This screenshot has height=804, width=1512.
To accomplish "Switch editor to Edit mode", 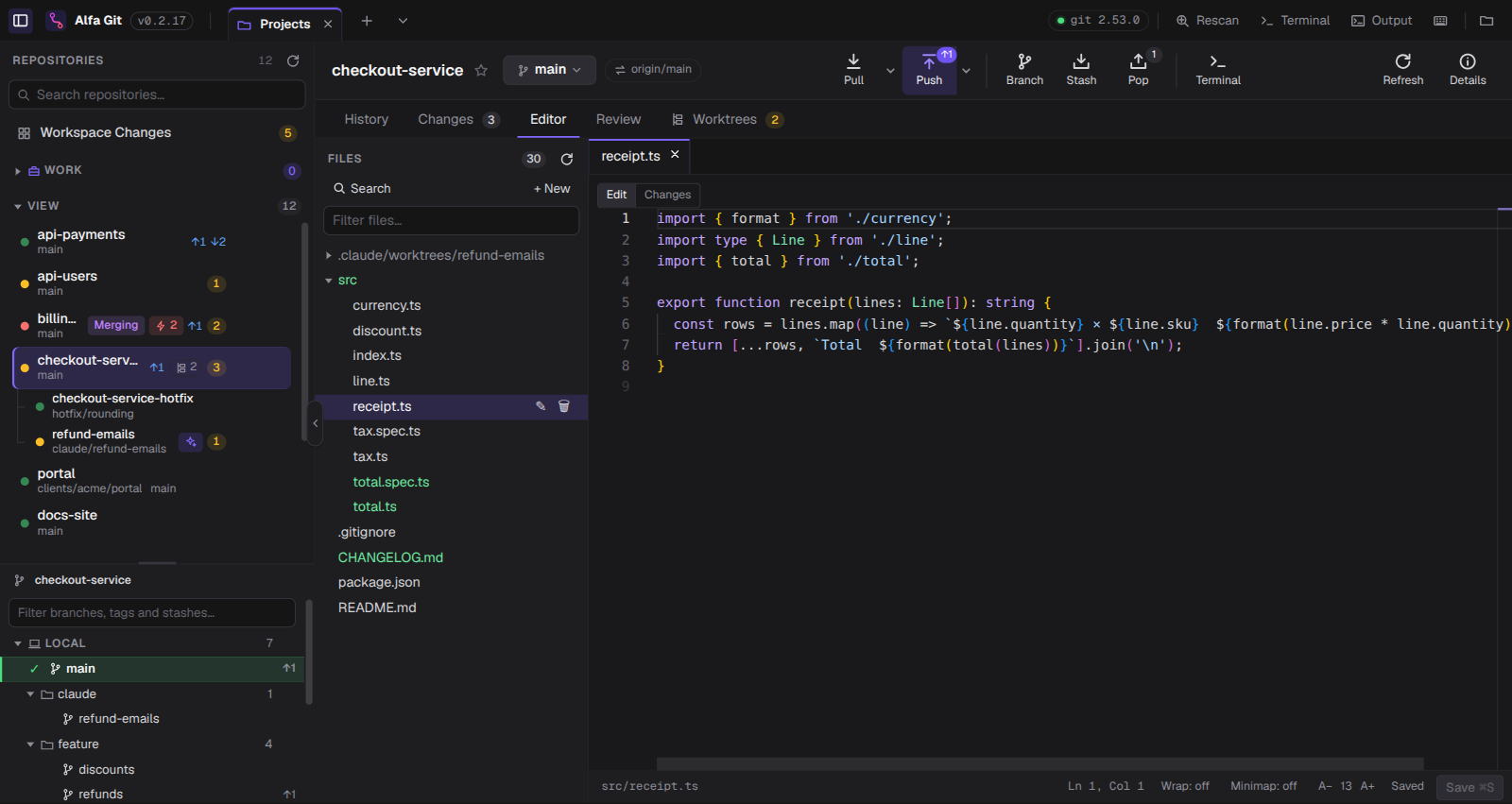I will point(616,195).
